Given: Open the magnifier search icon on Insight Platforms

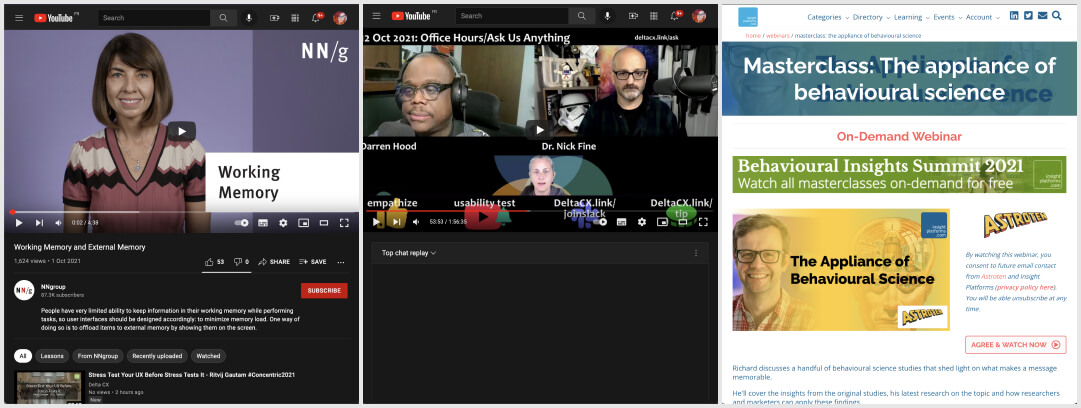Looking at the screenshot, I should [1057, 16].
